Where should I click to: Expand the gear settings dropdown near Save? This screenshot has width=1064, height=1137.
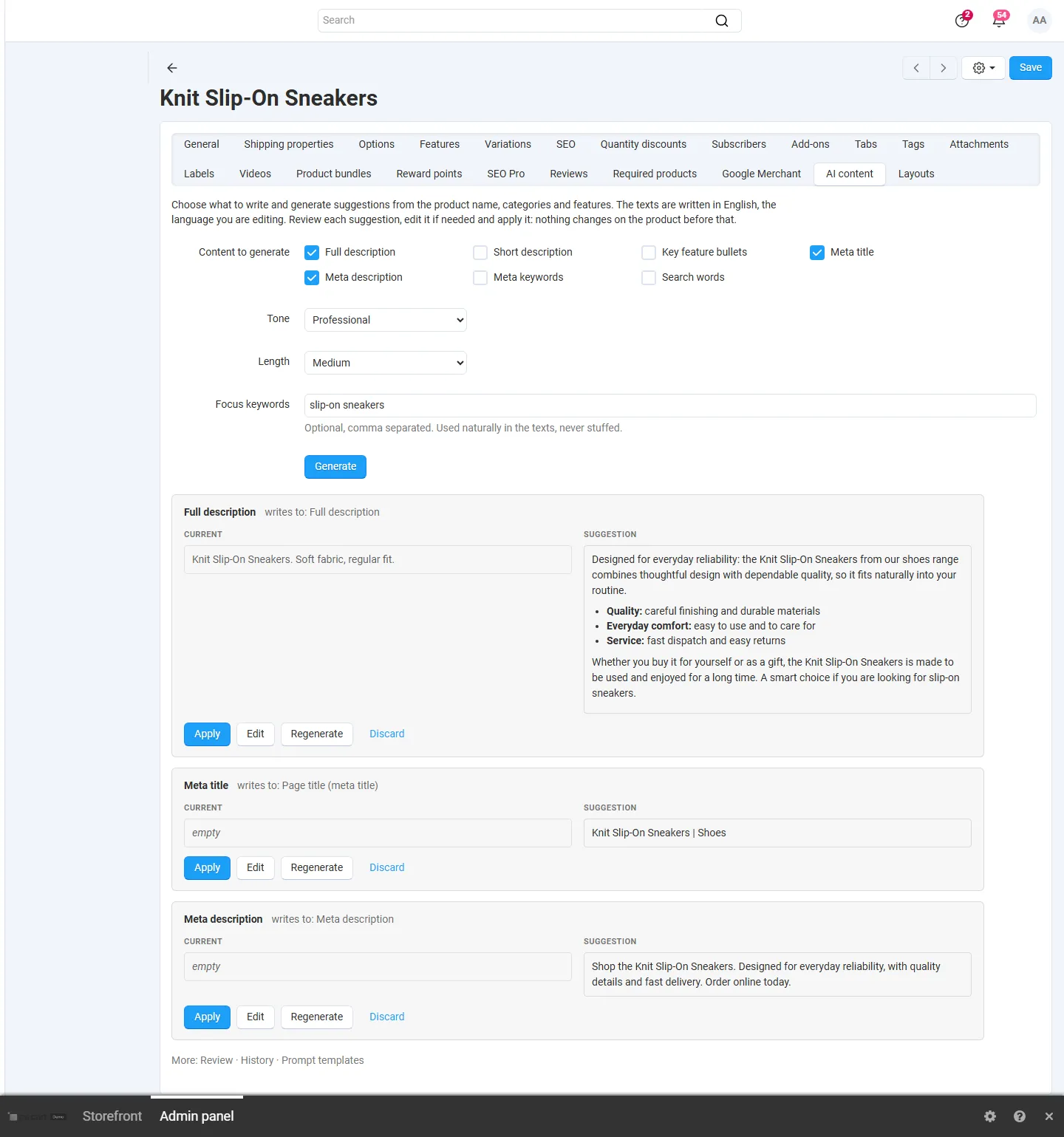pos(983,68)
